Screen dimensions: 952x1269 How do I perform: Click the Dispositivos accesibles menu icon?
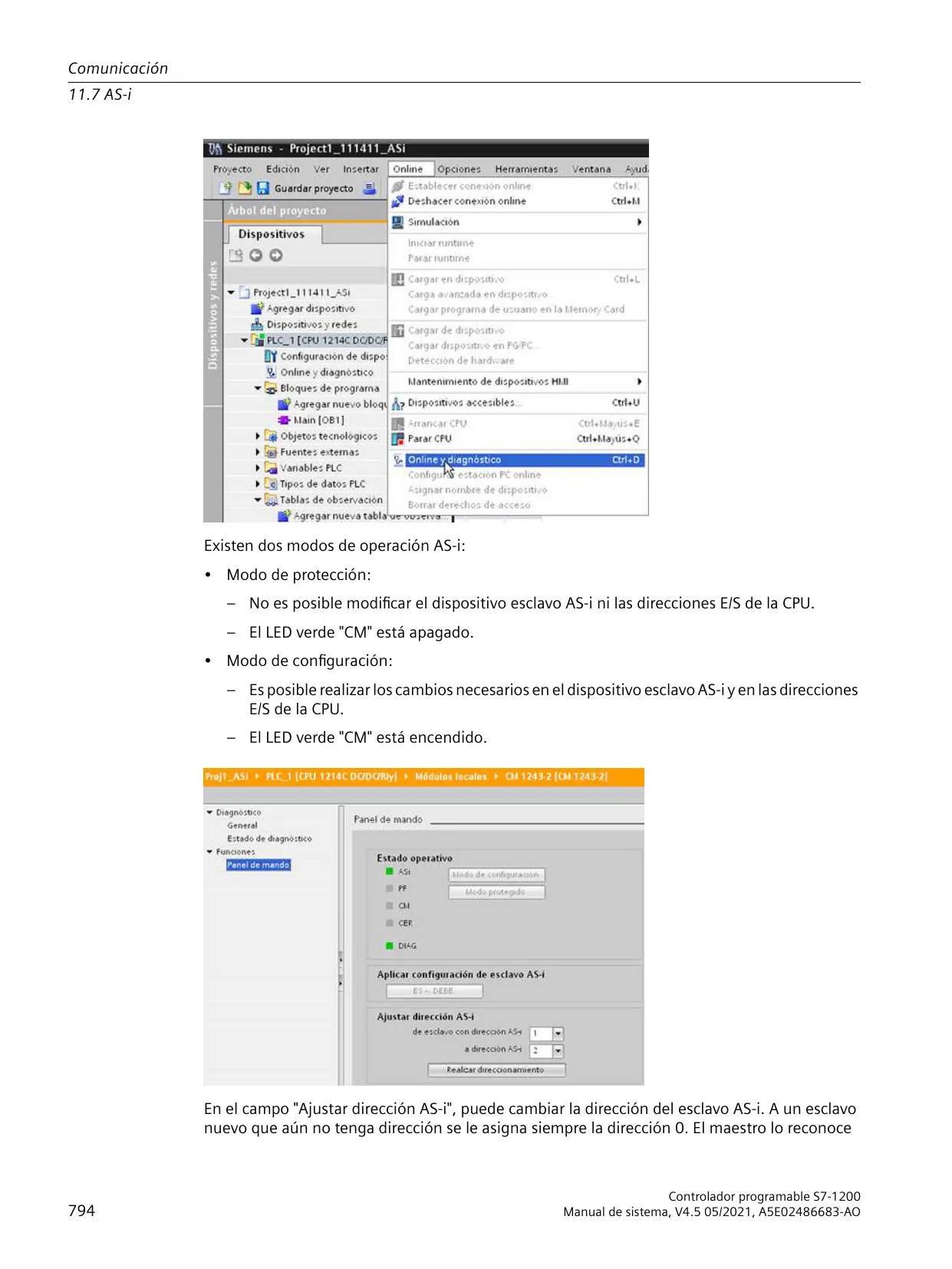coord(397,403)
